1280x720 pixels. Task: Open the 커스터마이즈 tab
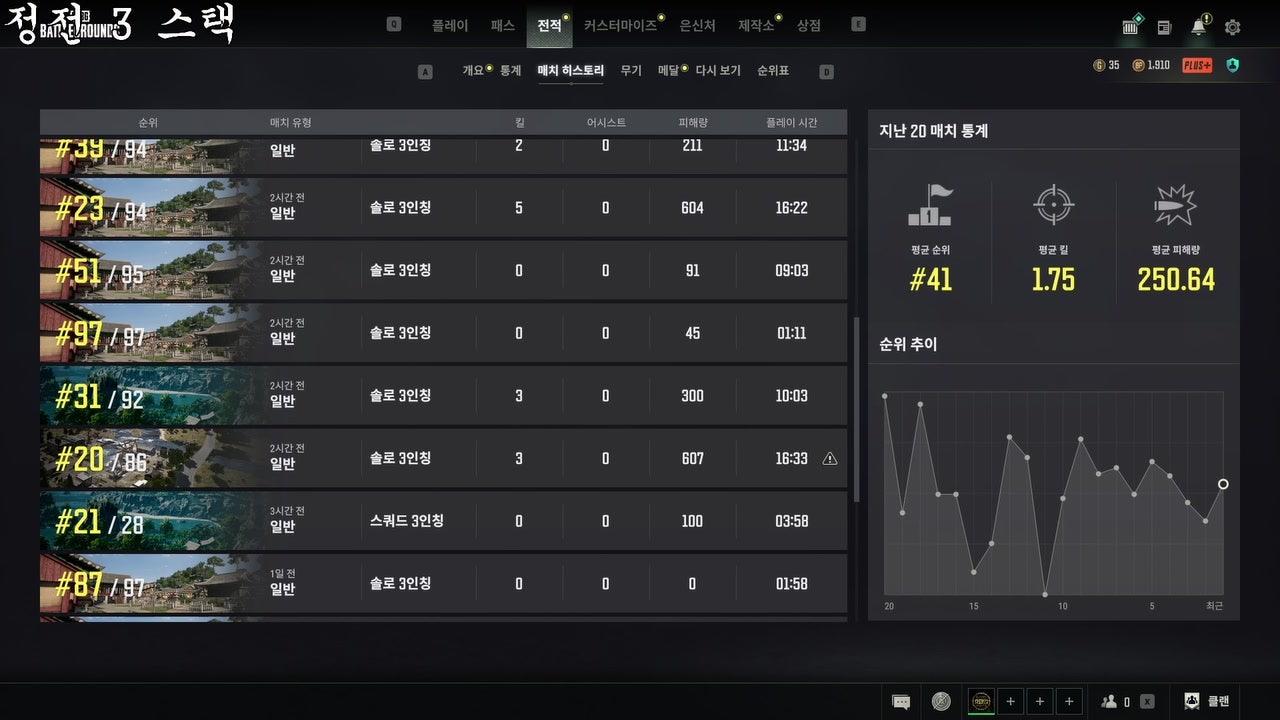click(x=620, y=26)
